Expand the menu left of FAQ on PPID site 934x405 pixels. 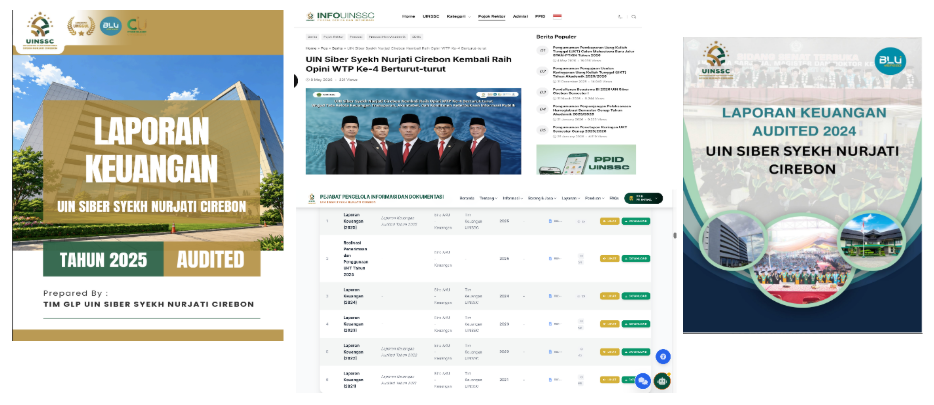pyautogui.click(x=594, y=198)
